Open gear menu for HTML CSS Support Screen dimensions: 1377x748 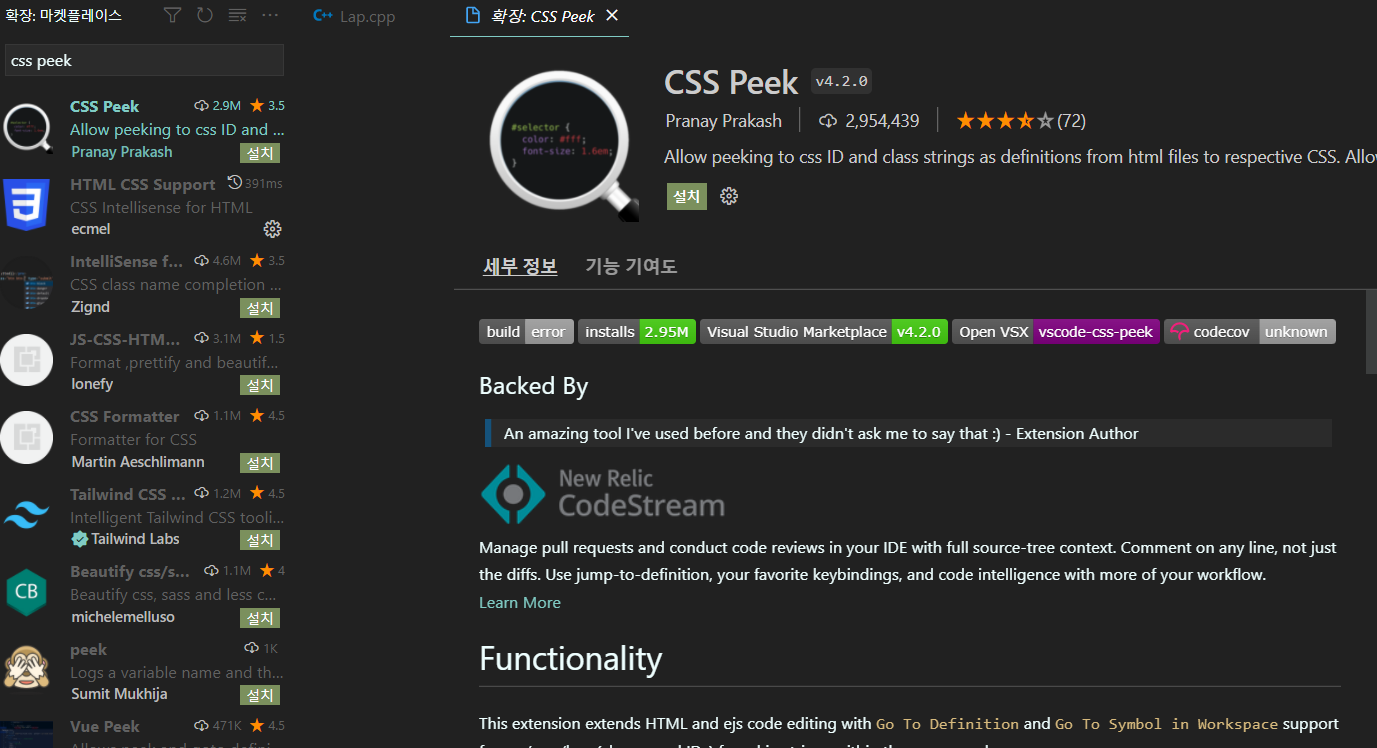point(272,229)
